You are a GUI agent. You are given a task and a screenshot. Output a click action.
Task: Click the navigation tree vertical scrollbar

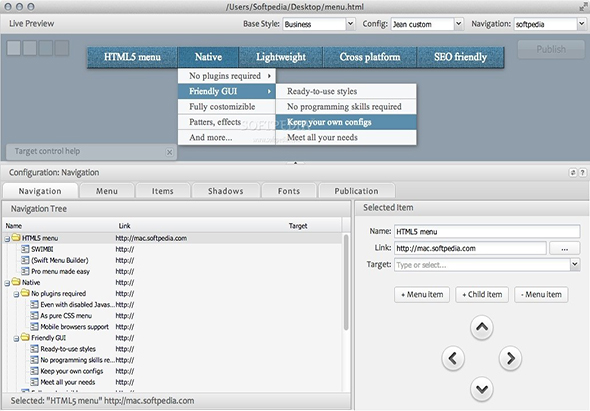(x=346, y=282)
